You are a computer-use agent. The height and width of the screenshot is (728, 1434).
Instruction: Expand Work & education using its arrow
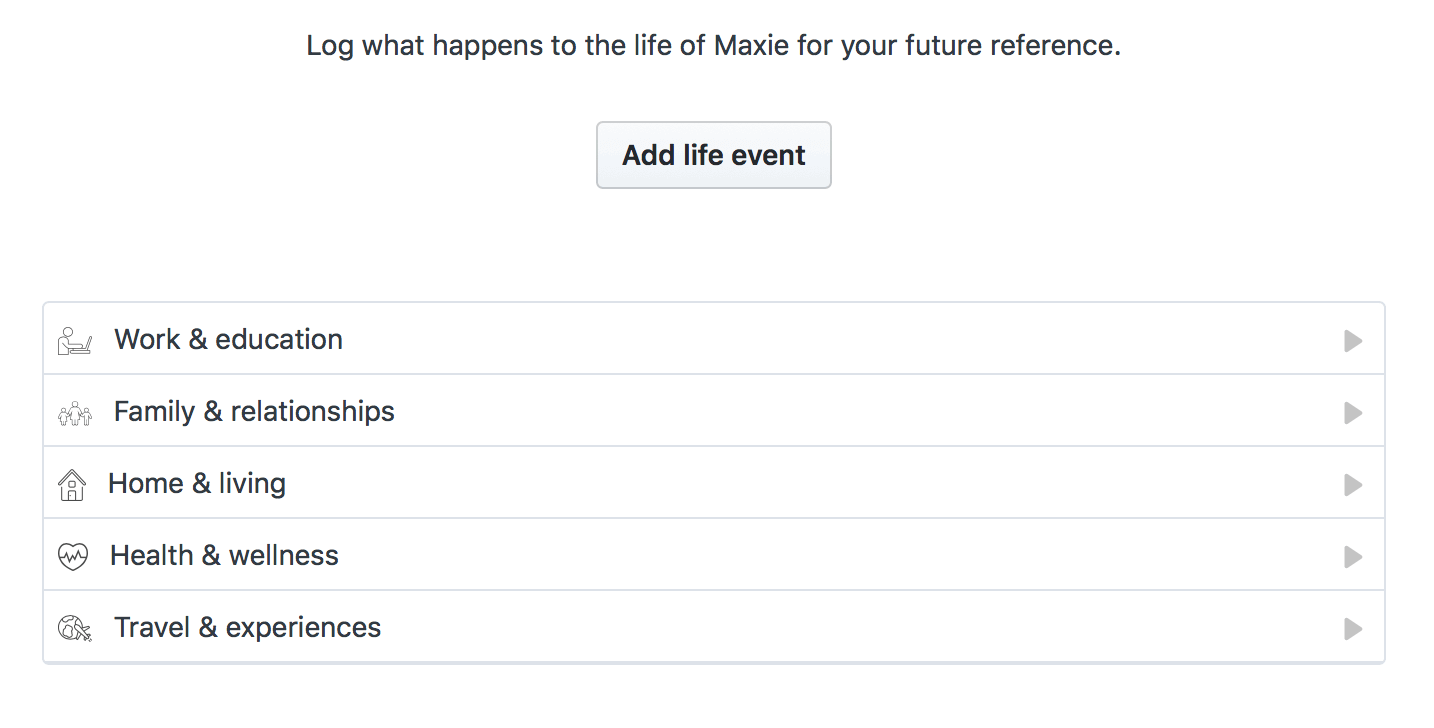1353,341
